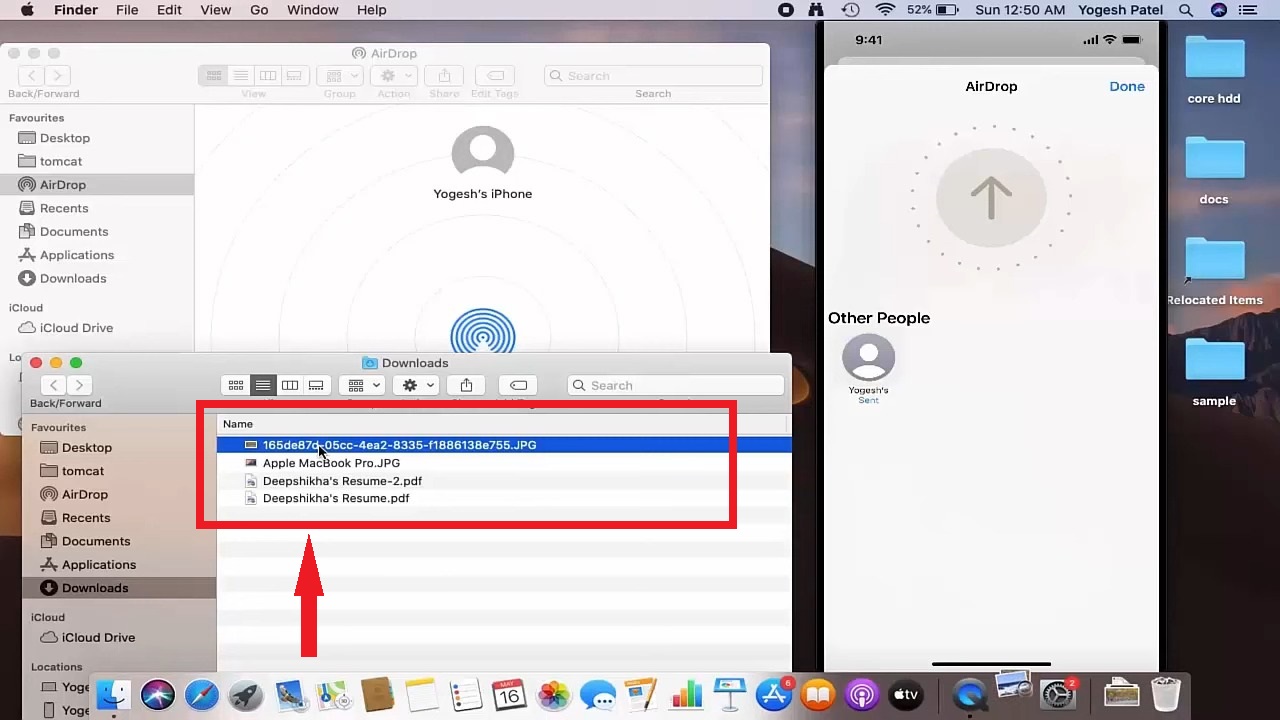Switch Downloads window to list view

pyautogui.click(x=263, y=385)
